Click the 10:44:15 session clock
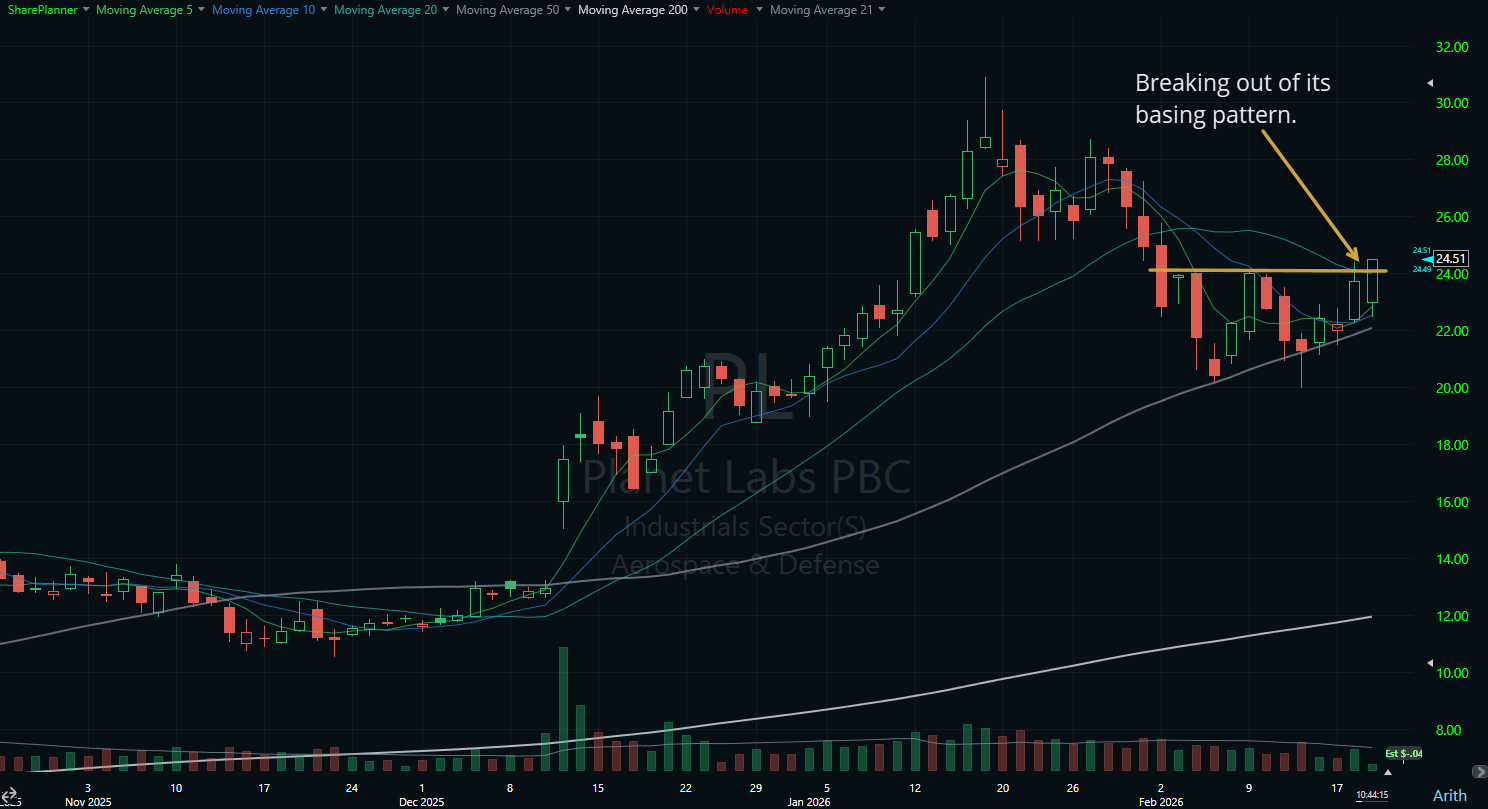Image resolution: width=1488 pixels, height=809 pixels. (x=1372, y=795)
